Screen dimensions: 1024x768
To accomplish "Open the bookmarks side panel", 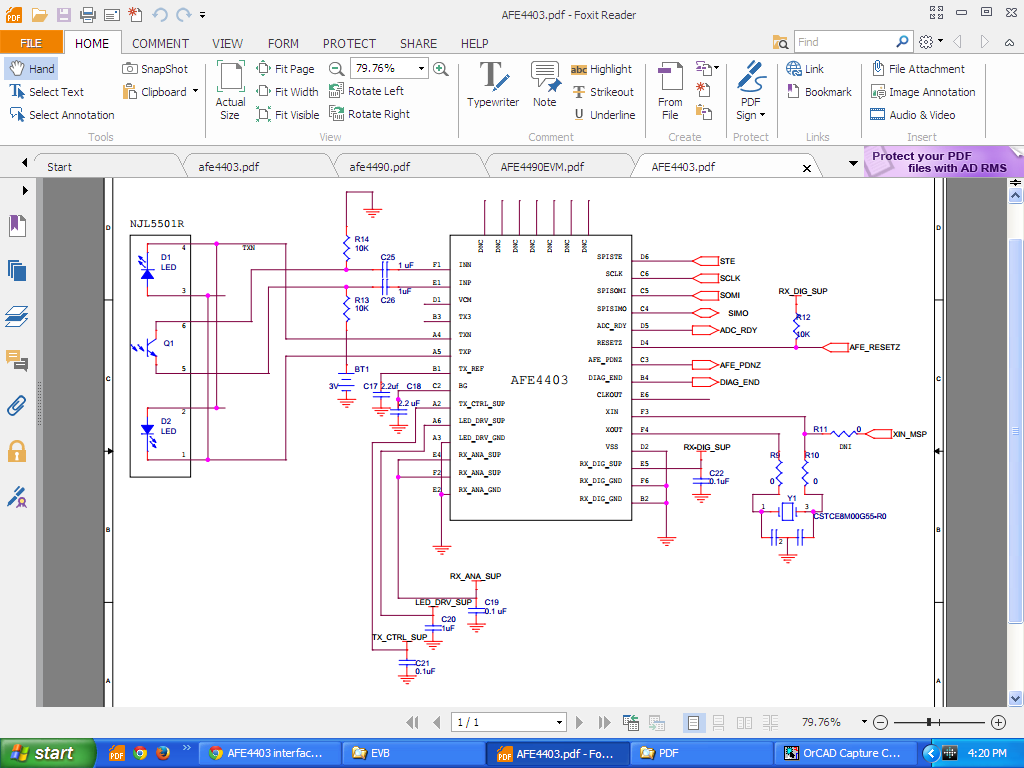I will tap(17, 226).
